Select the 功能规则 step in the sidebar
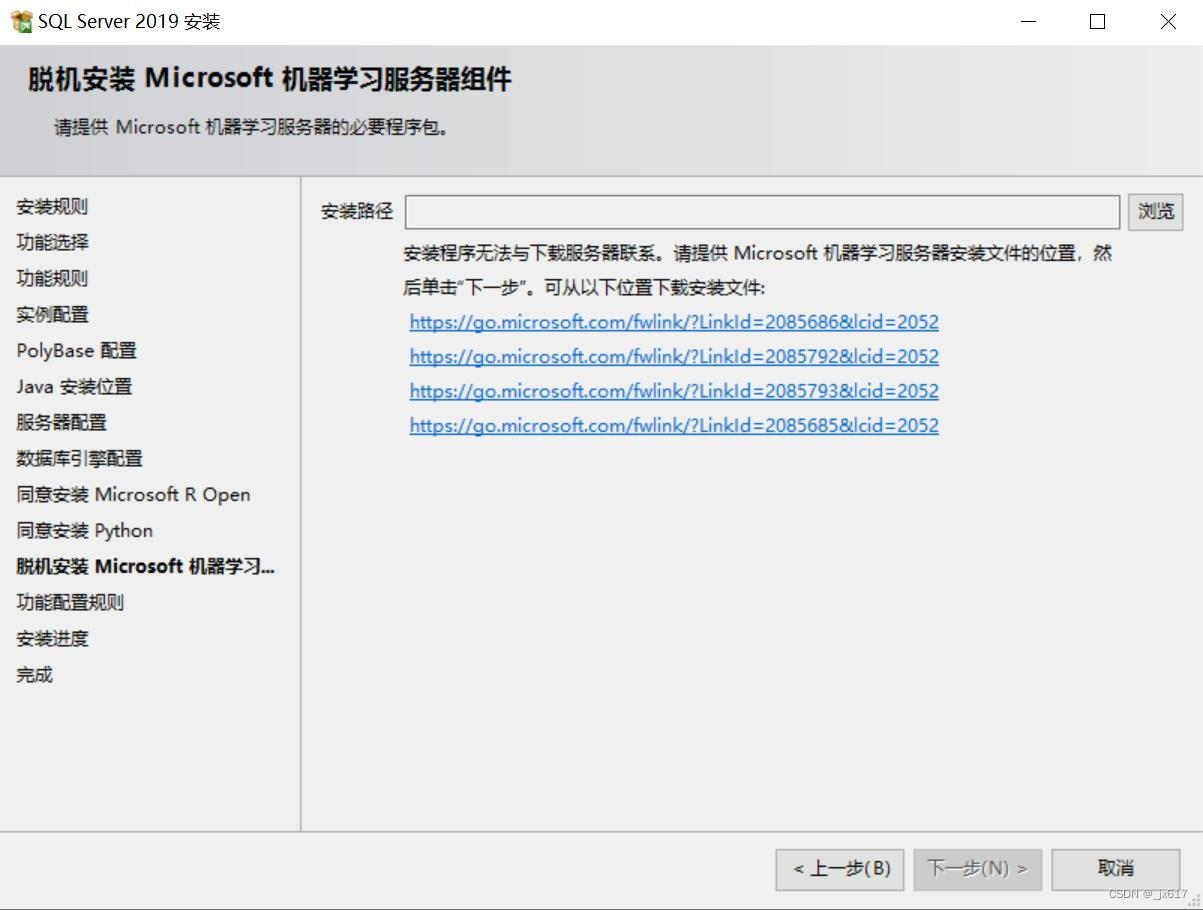1203x910 pixels. [x=52, y=279]
